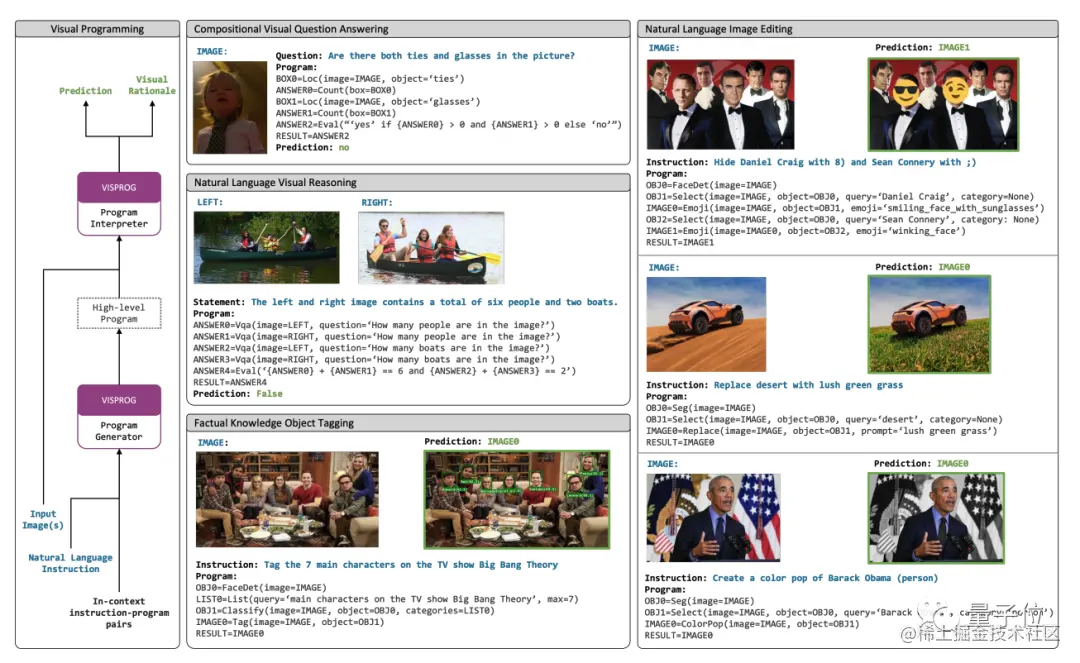Click the IMAGE0=Replace program line
The width and height of the screenshot is (1080, 663).
(822, 431)
